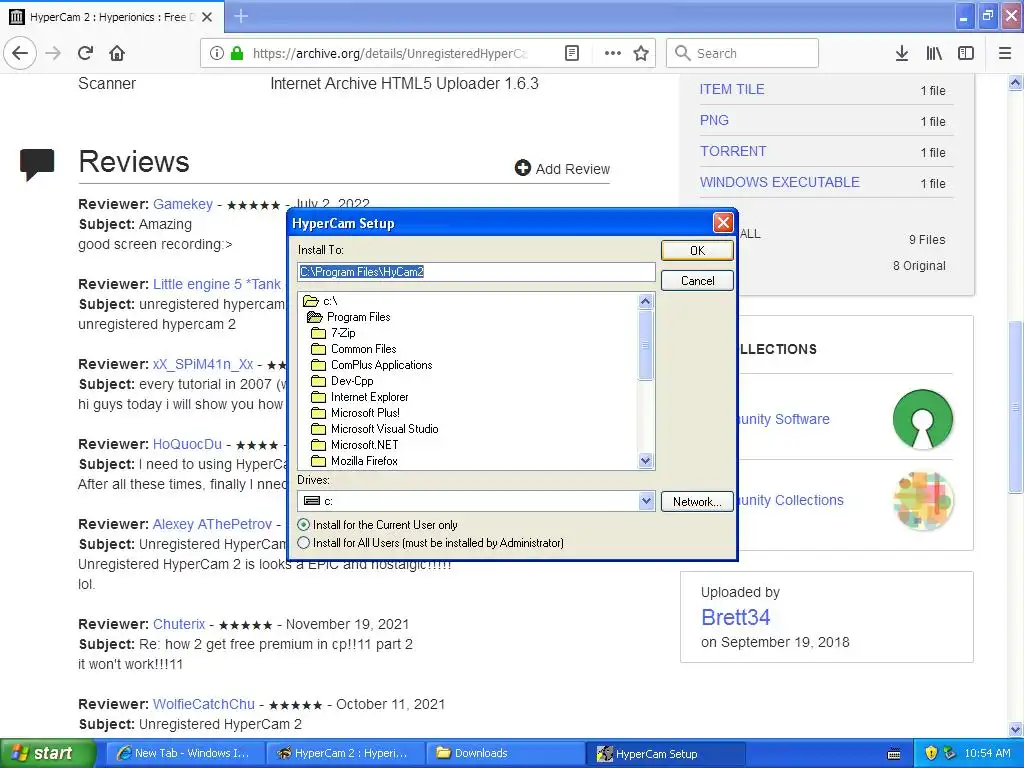Click the Community Collections mosaic thumbnail
Viewport: 1024px width, 768px height.
click(x=923, y=501)
